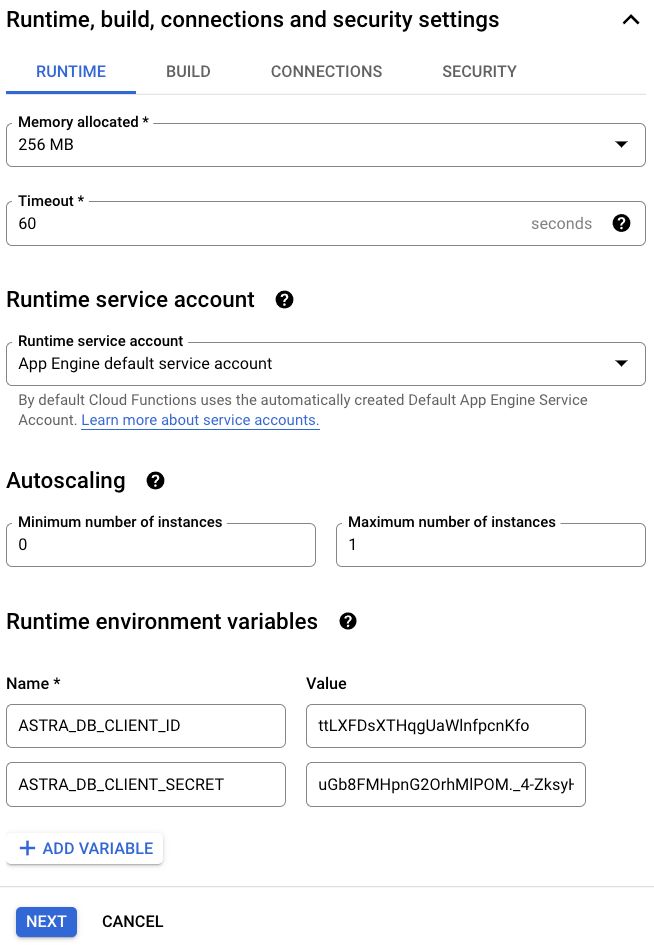Open the CONNECTIONS tab
Screen dimensions: 654x945
pyautogui.click(x=326, y=72)
